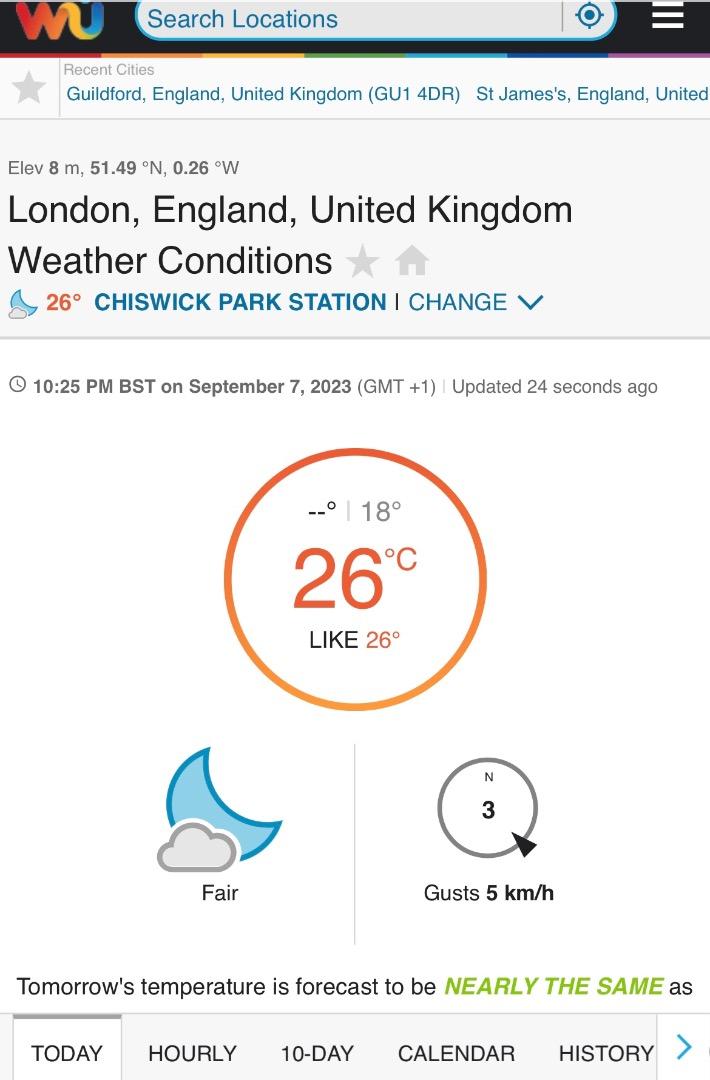Open the 10-DAY forecast tab
The height and width of the screenshot is (1080, 710).
pos(317,1053)
